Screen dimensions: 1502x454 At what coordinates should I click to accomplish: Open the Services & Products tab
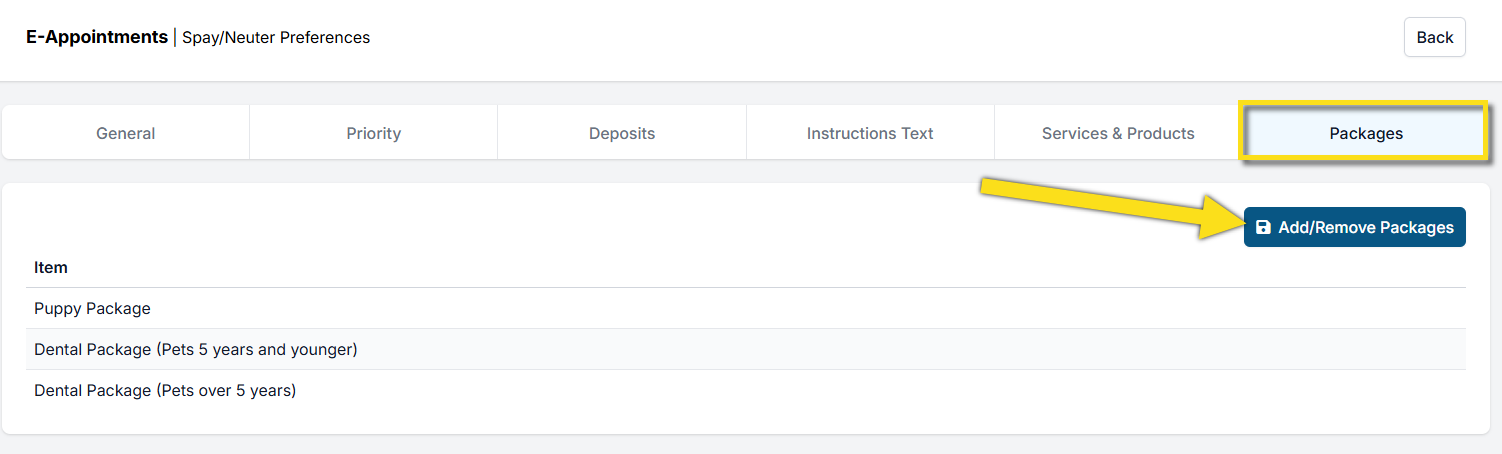pos(1118,133)
